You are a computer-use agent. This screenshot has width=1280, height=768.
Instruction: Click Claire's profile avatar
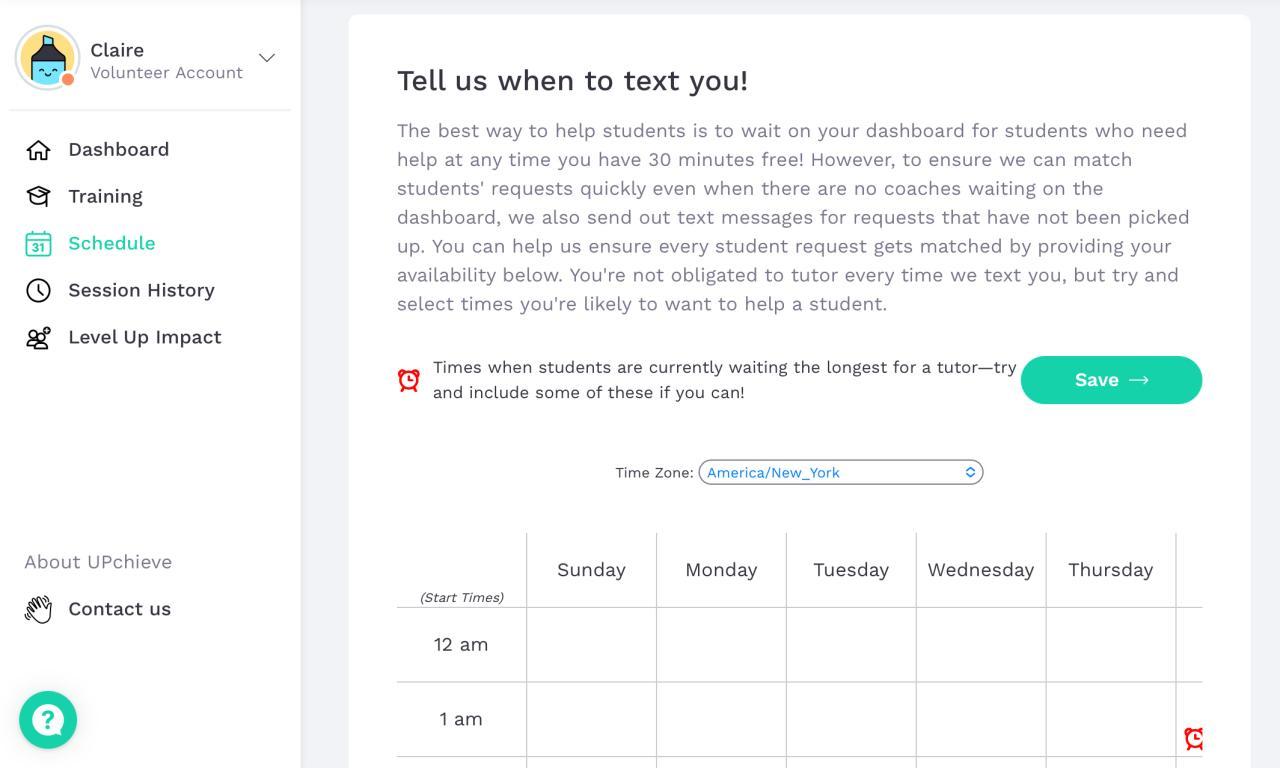[x=48, y=58]
